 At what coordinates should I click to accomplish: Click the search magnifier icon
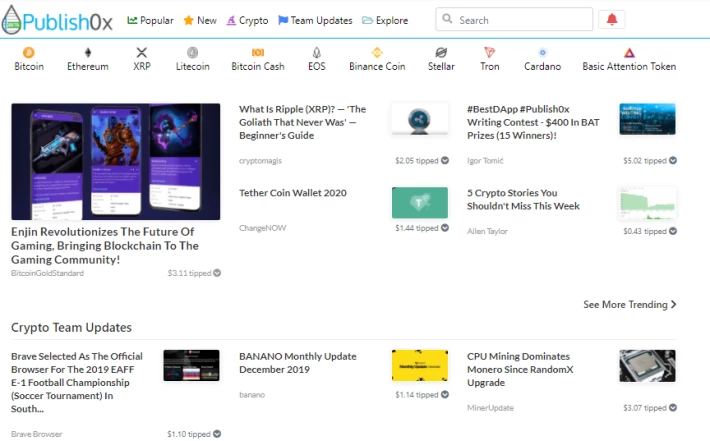click(447, 19)
